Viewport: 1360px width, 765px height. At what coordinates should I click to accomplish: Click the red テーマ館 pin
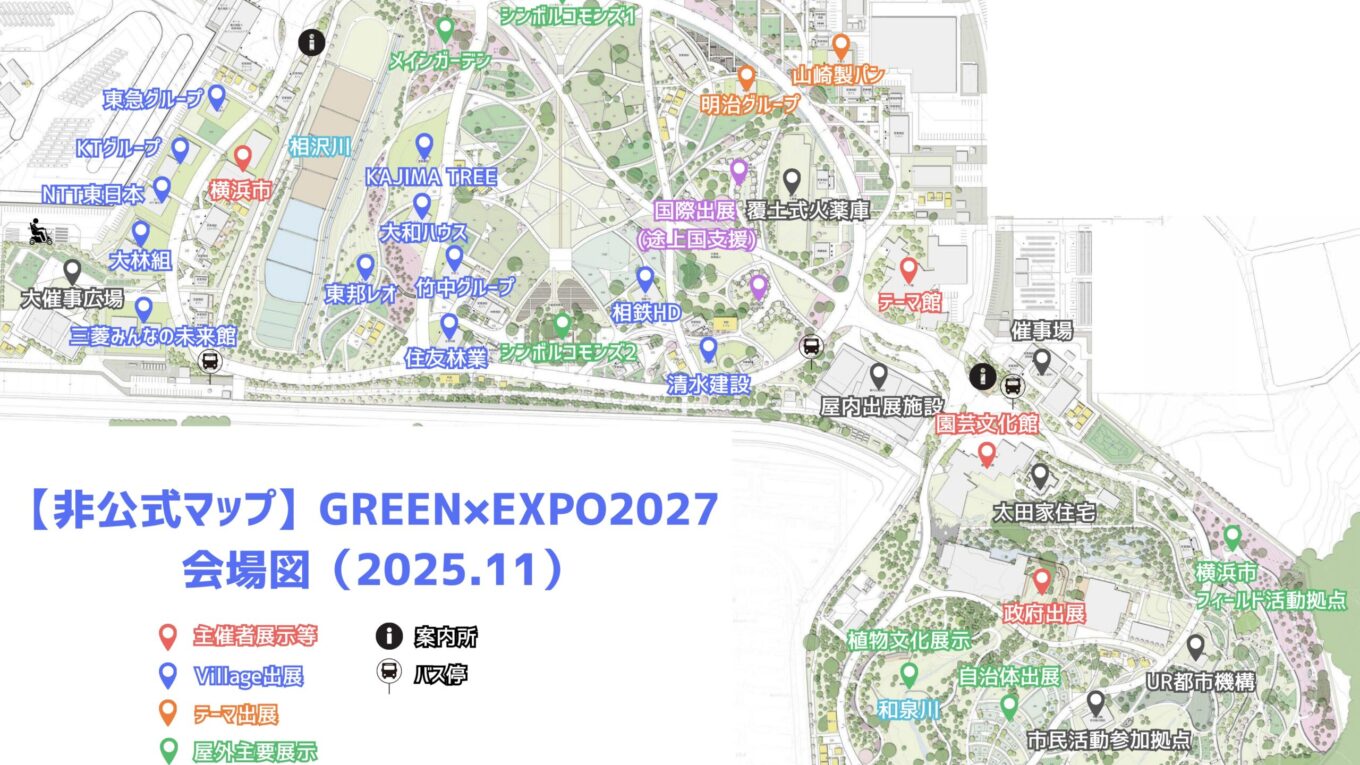pos(908,270)
